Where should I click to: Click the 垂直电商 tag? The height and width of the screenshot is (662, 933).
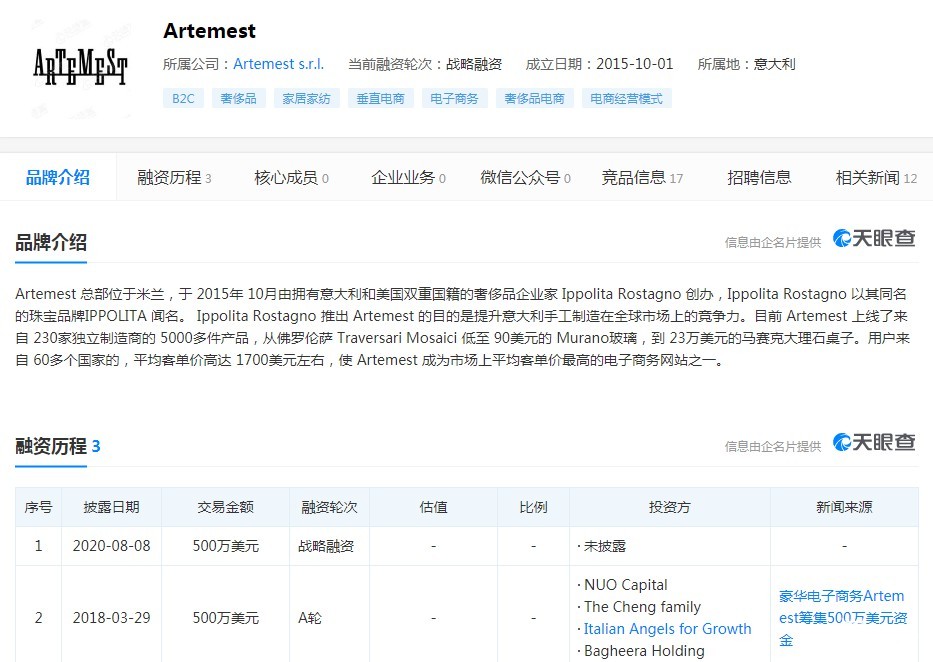point(380,98)
